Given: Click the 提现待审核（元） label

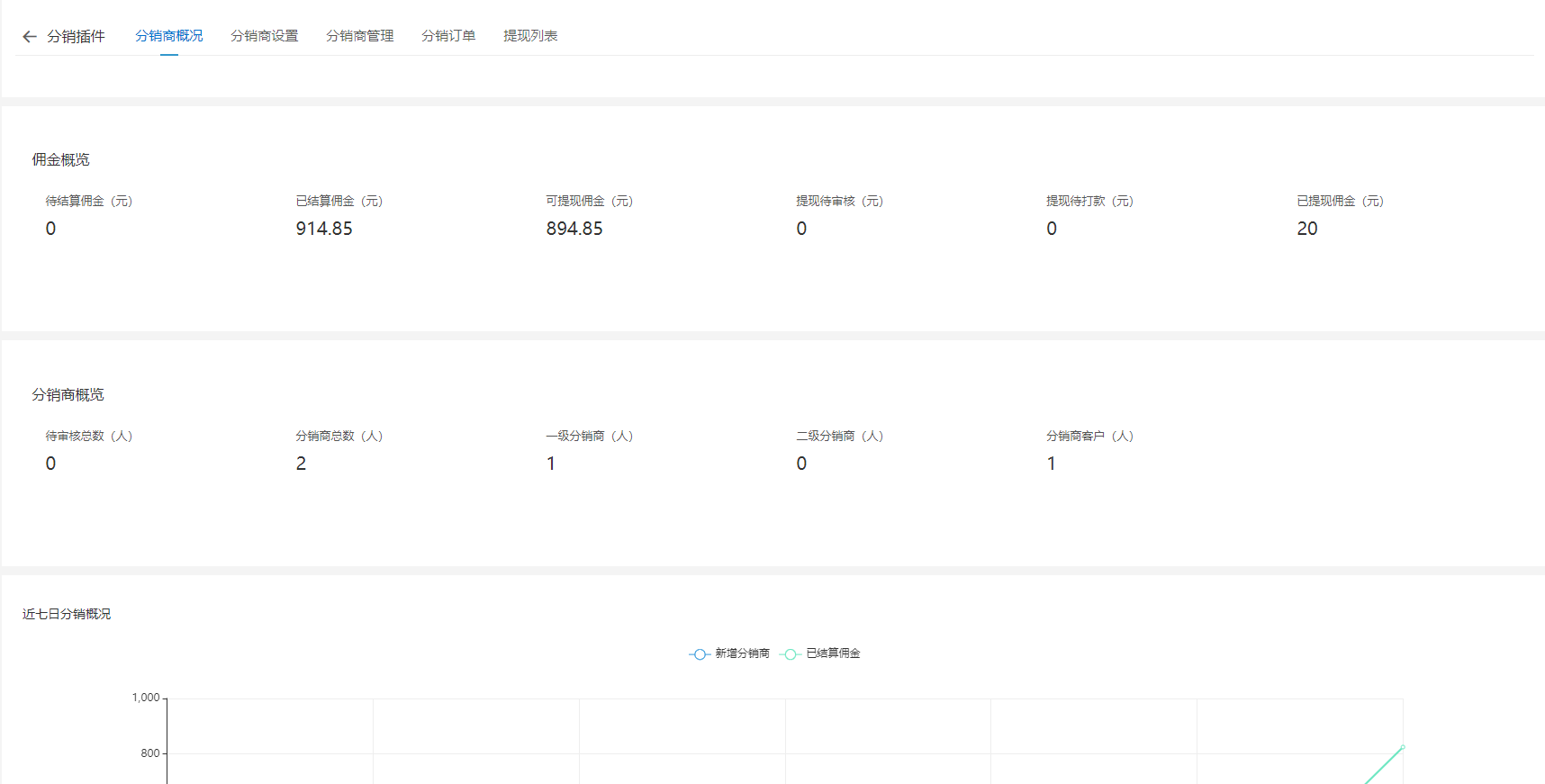Looking at the screenshot, I should click(840, 201).
